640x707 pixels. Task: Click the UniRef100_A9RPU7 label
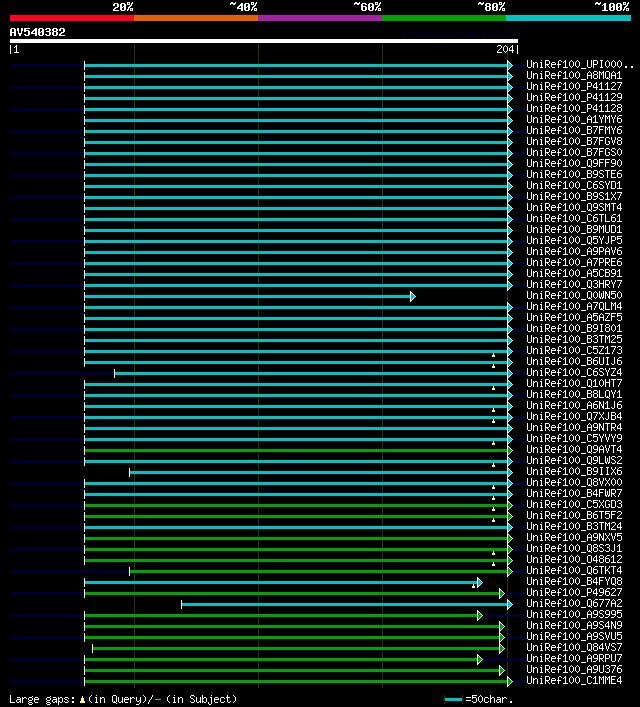574,658
